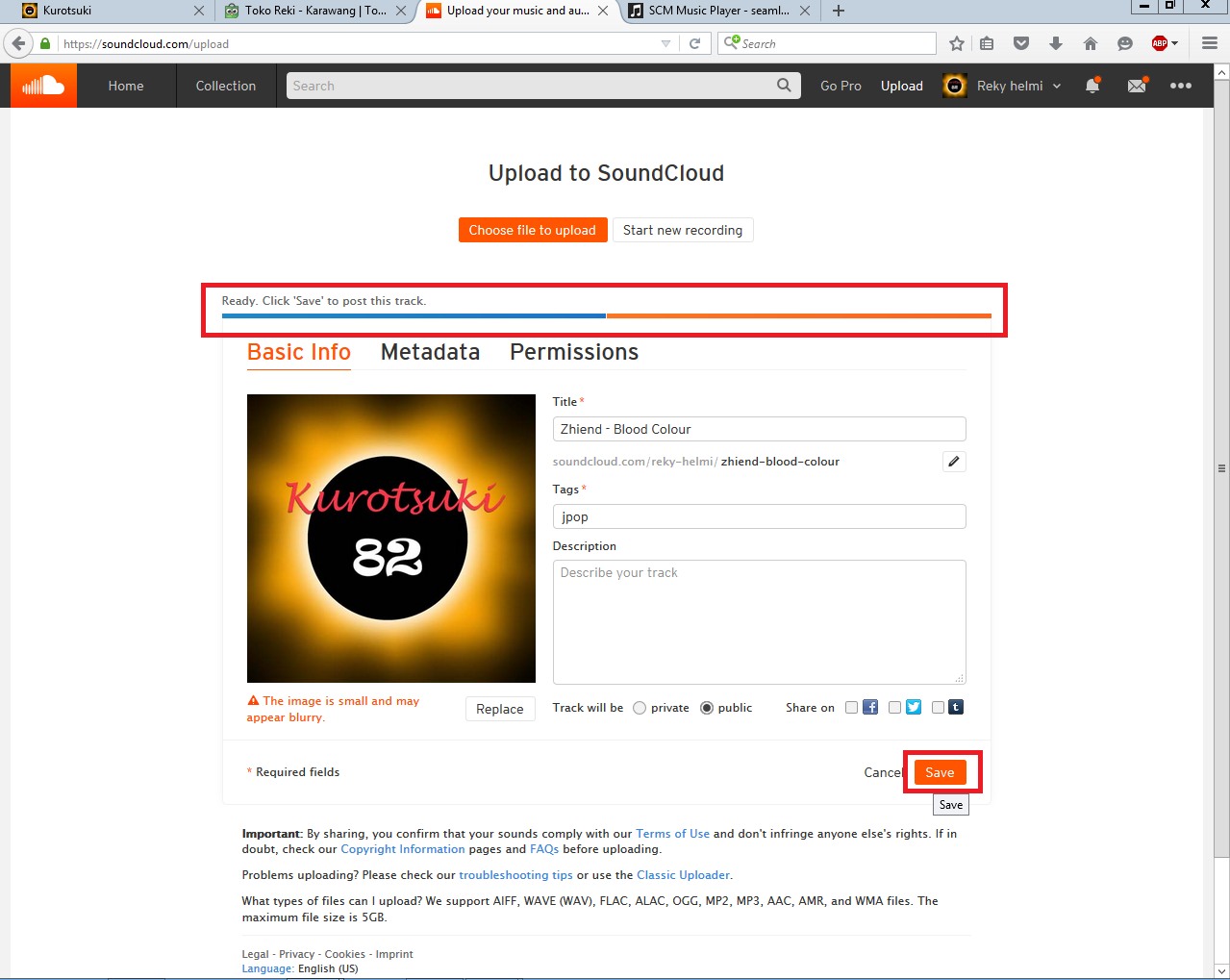Click Upload in the header
This screenshot has width=1230, height=980.
902,86
